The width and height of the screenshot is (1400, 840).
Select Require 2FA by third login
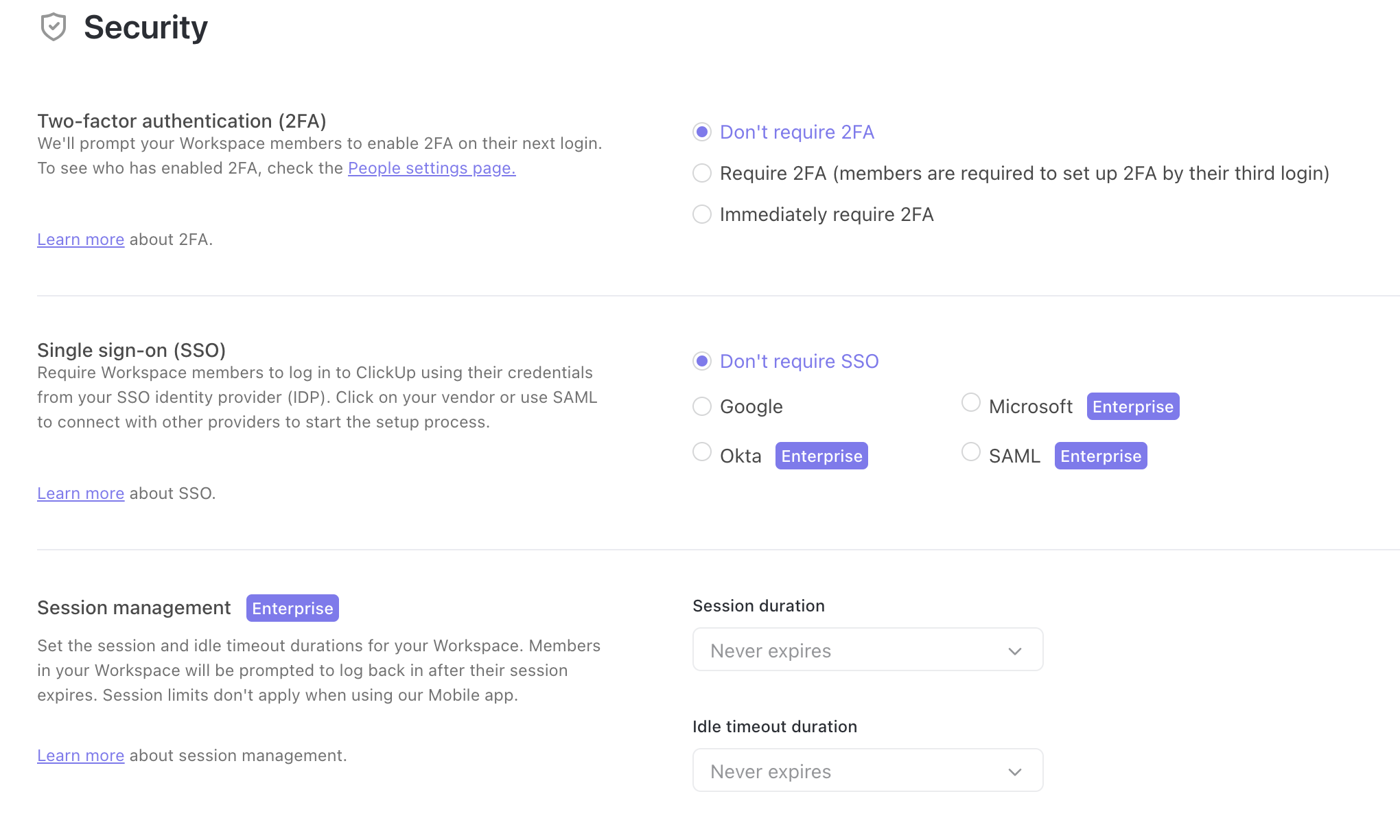702,173
